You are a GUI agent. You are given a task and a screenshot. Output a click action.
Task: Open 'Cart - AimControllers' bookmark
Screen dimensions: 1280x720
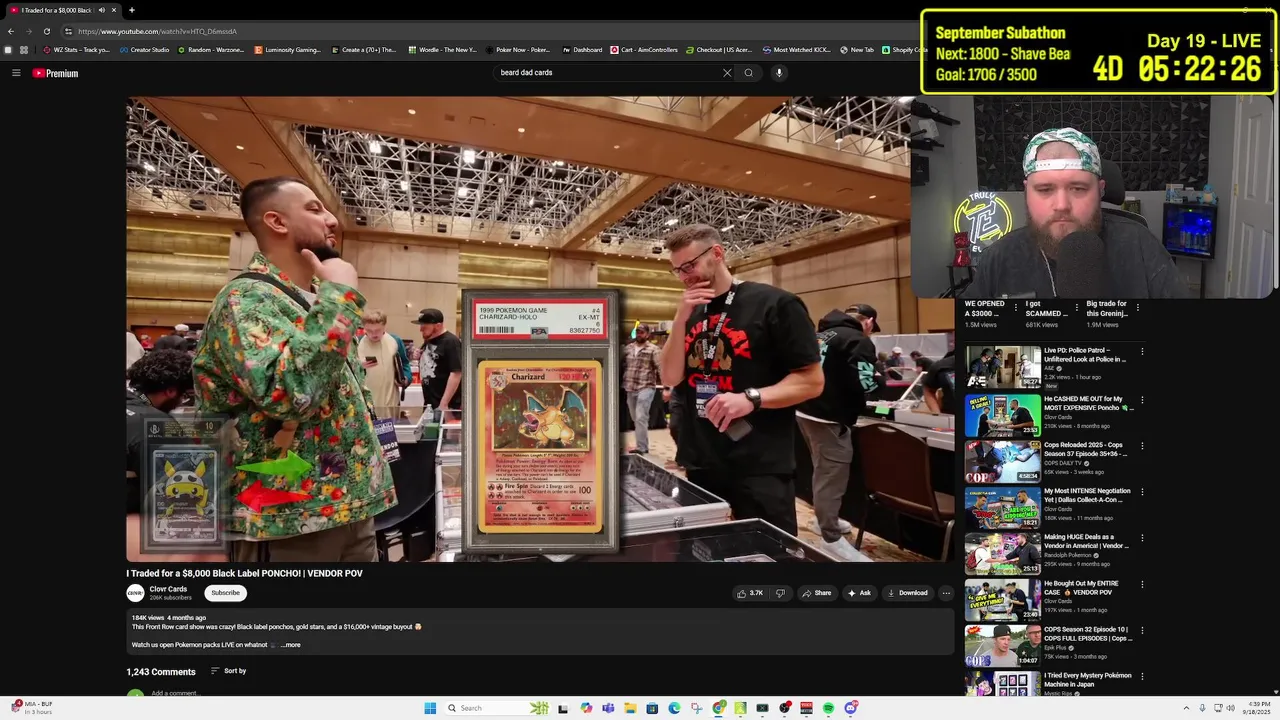point(644,50)
